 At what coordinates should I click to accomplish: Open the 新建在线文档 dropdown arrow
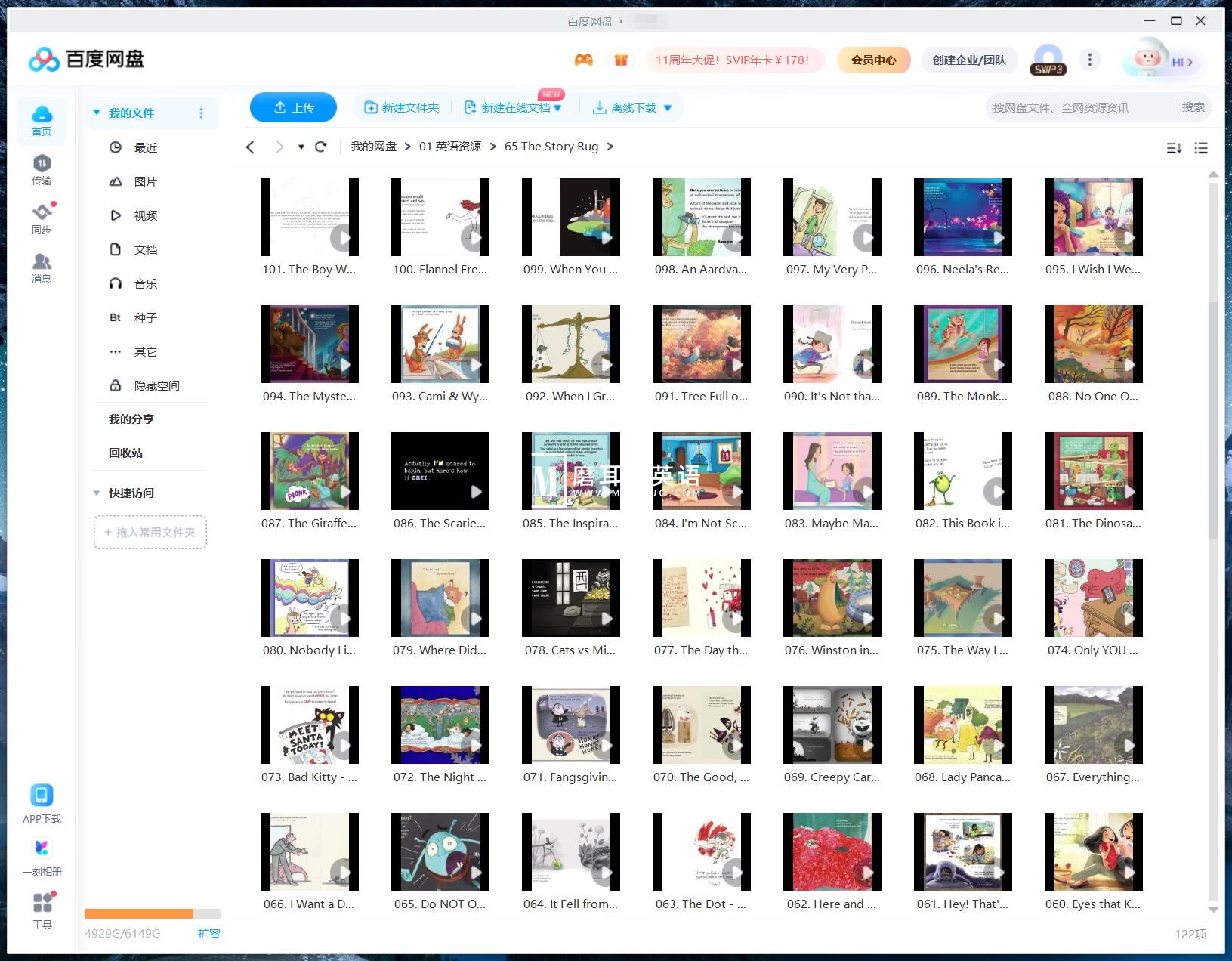tap(557, 107)
